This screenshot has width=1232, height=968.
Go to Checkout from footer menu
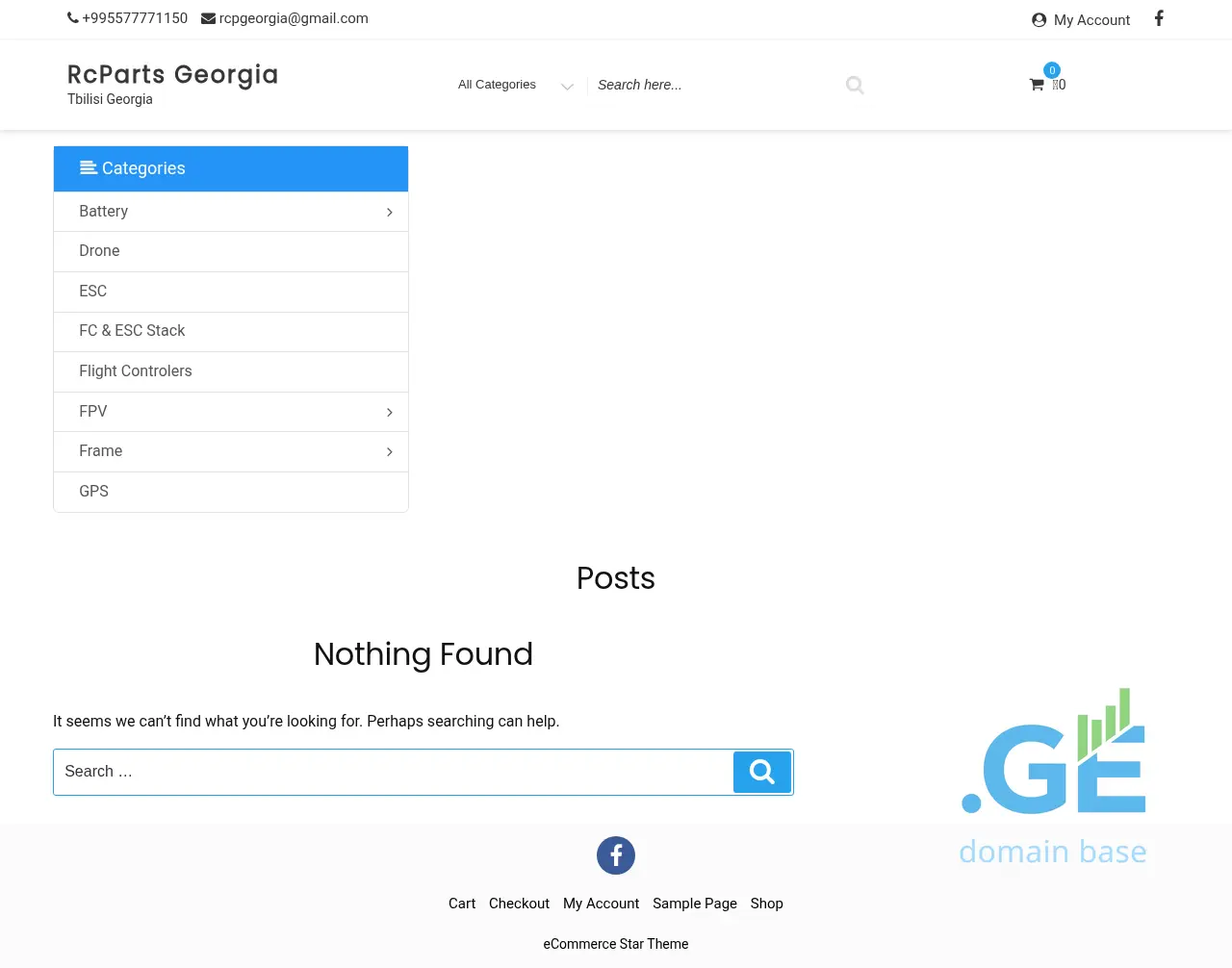coord(519,904)
